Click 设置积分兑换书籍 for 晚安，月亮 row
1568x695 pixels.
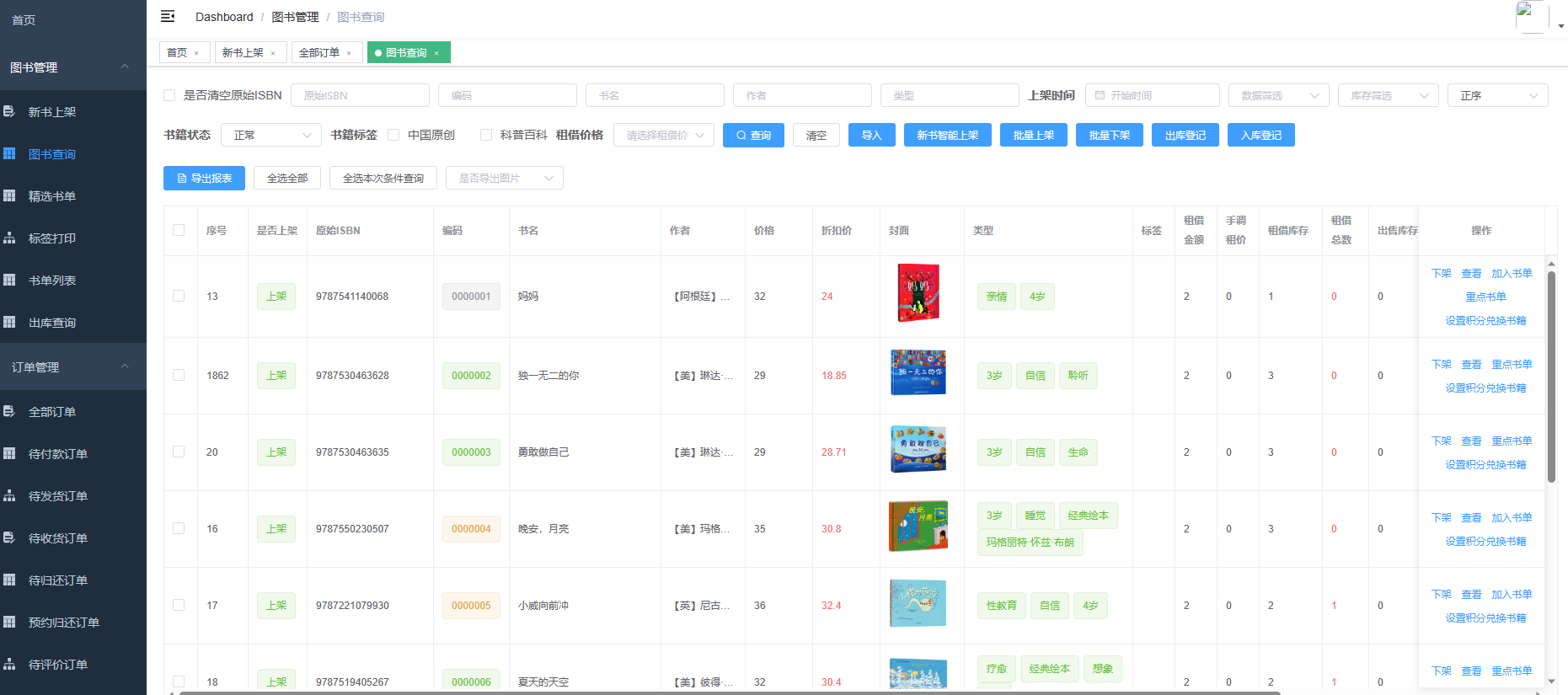pyautogui.click(x=1485, y=541)
